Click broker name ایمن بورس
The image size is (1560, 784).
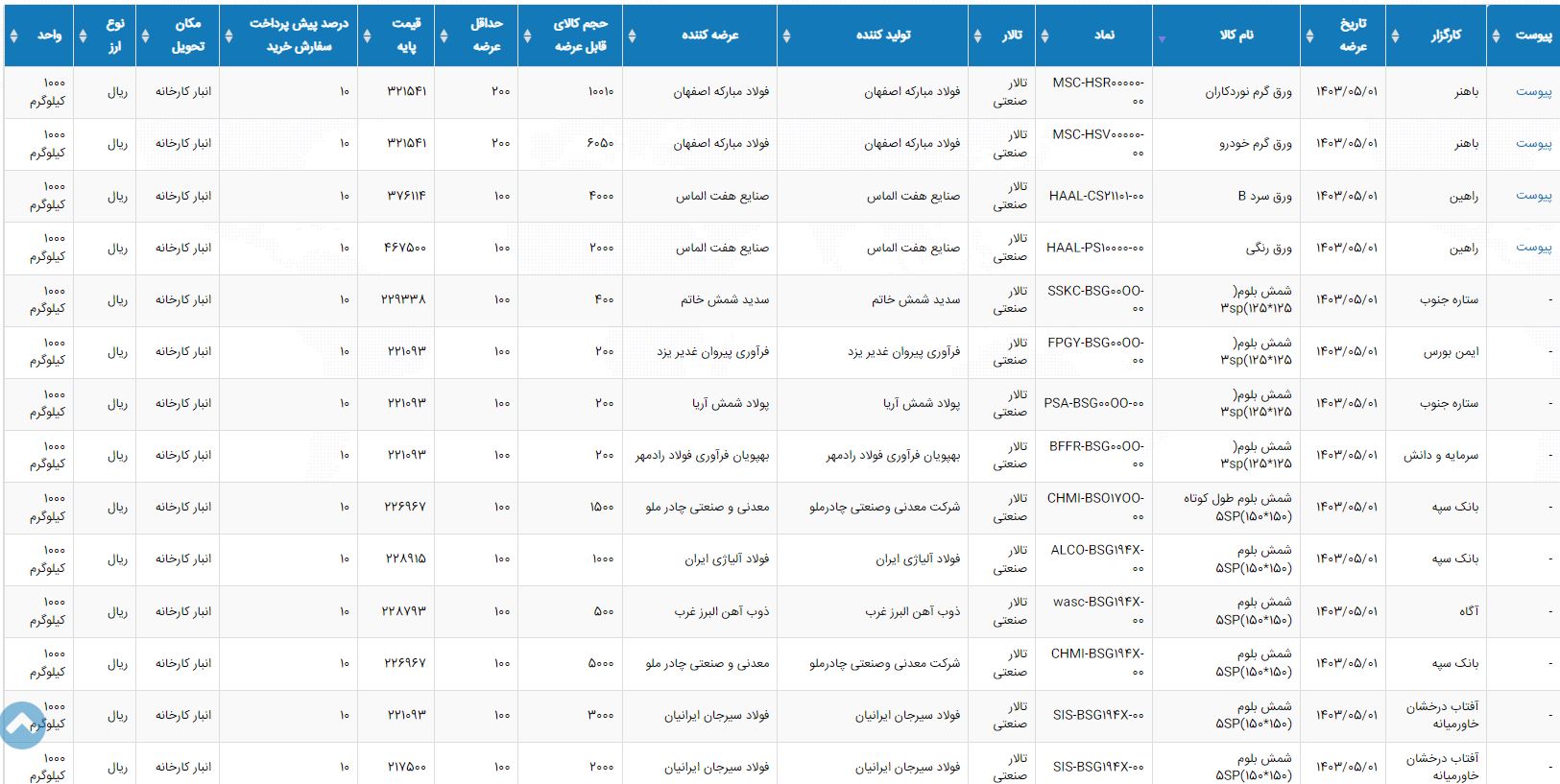(x=1452, y=351)
